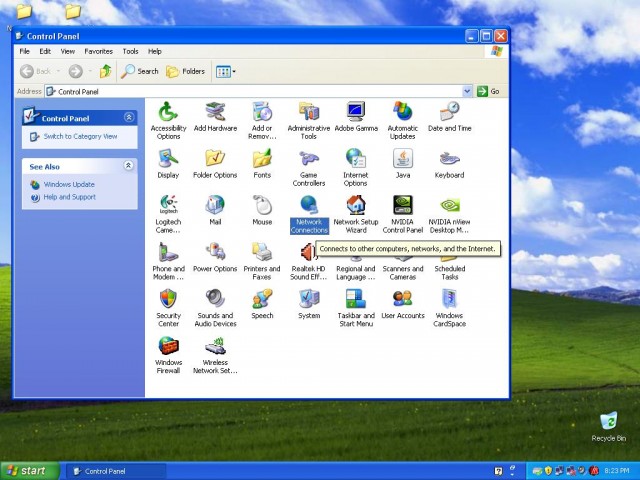Open the Windows Firewall icon
The image size is (640, 480).
[168, 346]
